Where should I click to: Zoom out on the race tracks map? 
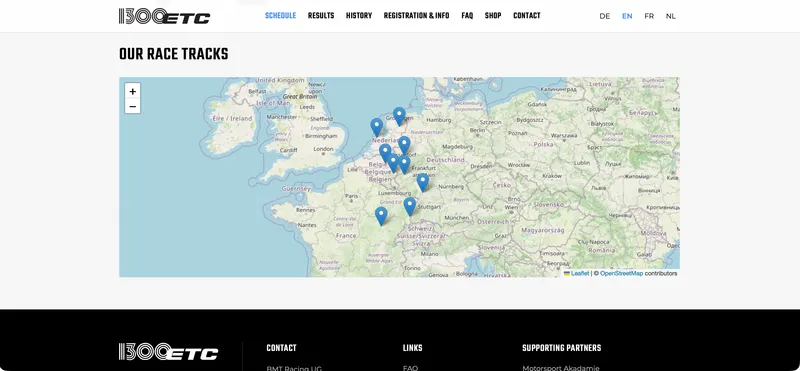pos(133,106)
